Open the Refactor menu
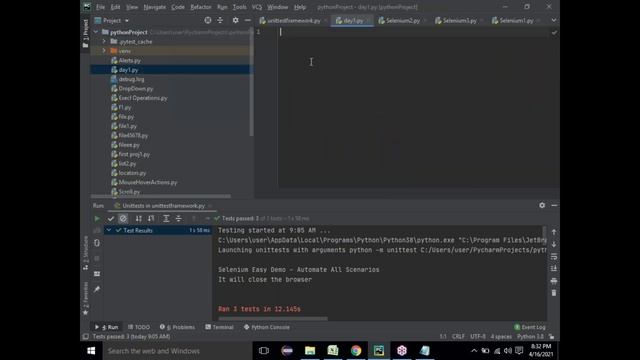The height and width of the screenshot is (360, 640). click(x=201, y=7)
